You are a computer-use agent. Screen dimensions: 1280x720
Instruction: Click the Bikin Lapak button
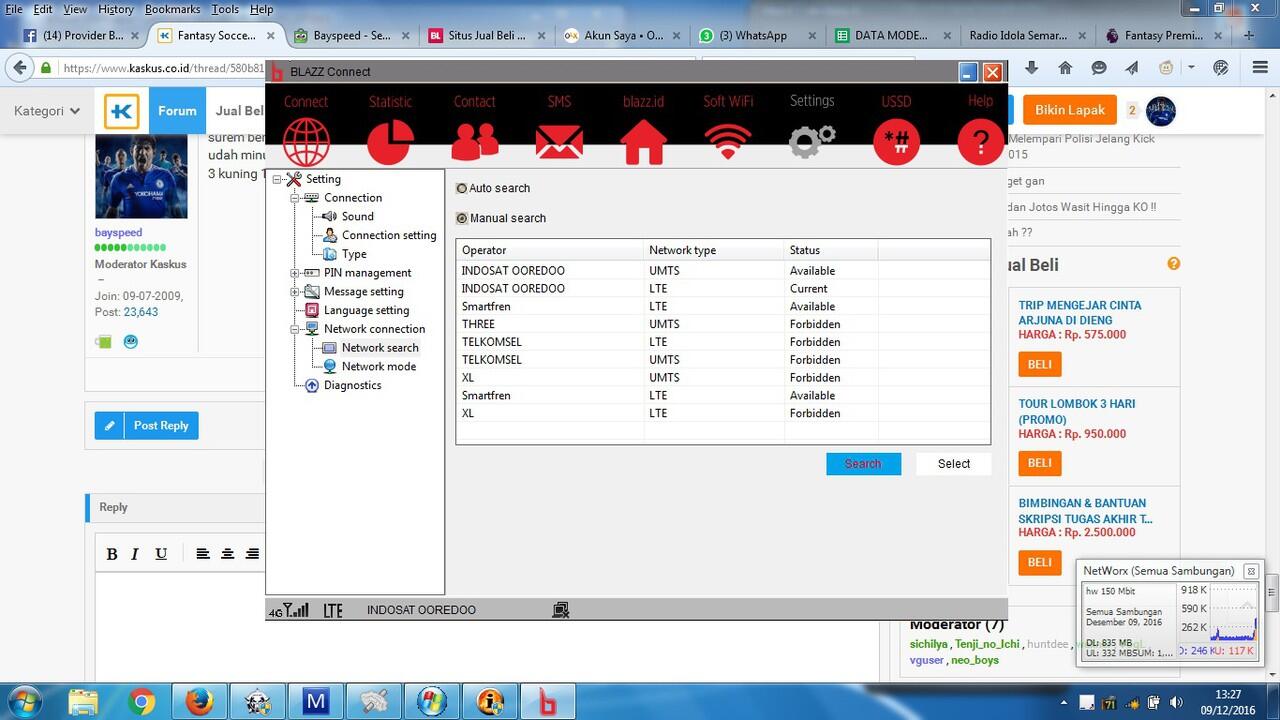coord(1070,110)
